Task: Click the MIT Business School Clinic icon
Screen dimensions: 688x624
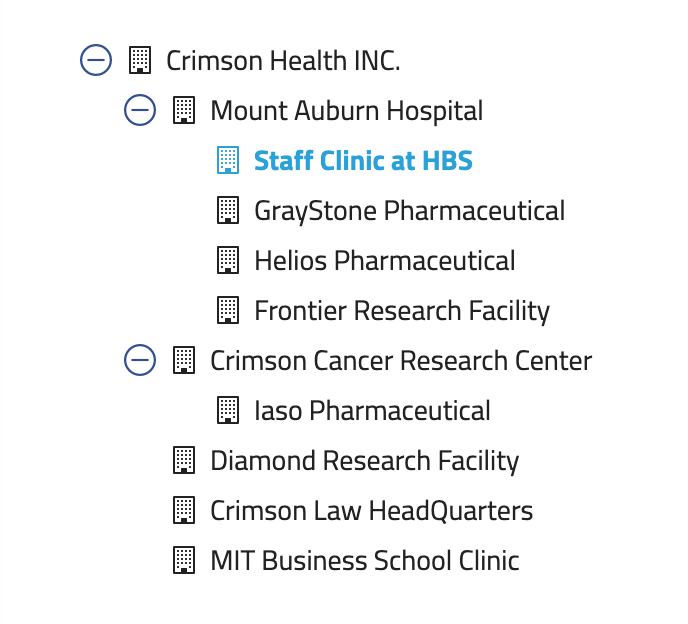Action: point(184,560)
